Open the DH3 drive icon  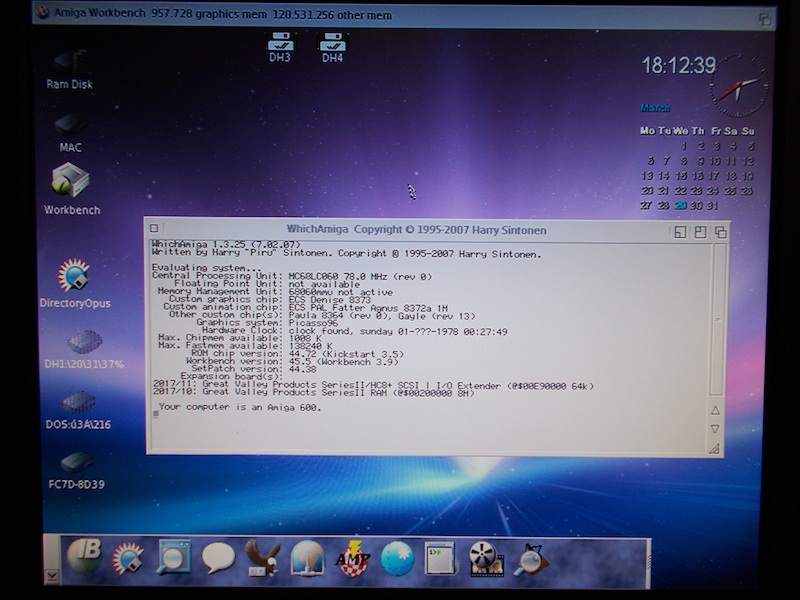[280, 44]
